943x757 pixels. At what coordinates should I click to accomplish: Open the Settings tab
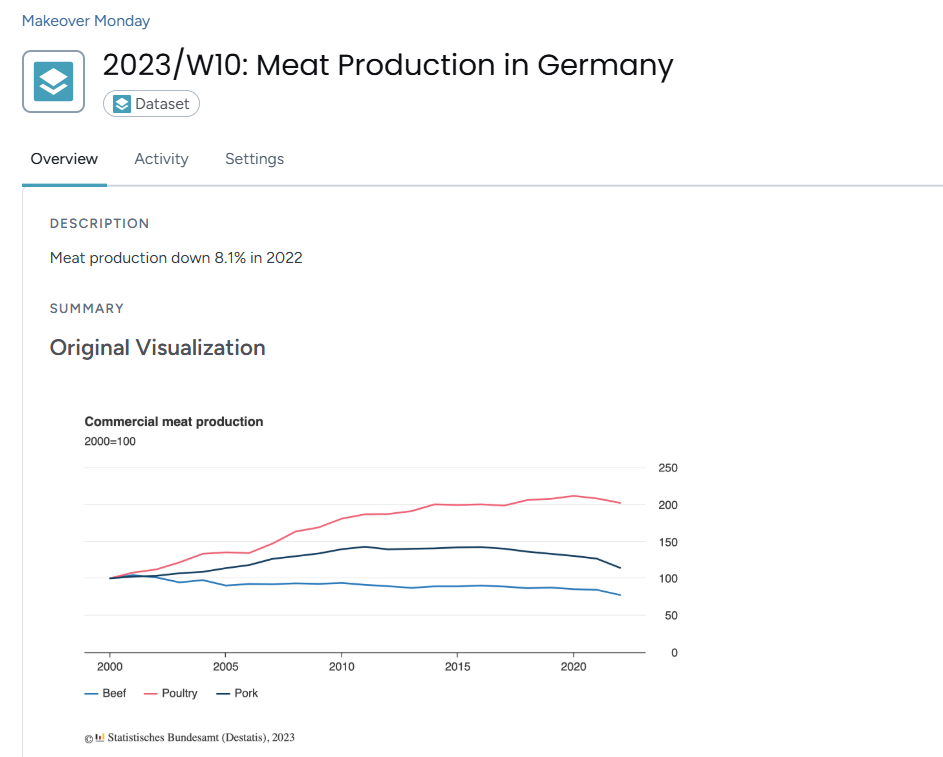pos(254,159)
